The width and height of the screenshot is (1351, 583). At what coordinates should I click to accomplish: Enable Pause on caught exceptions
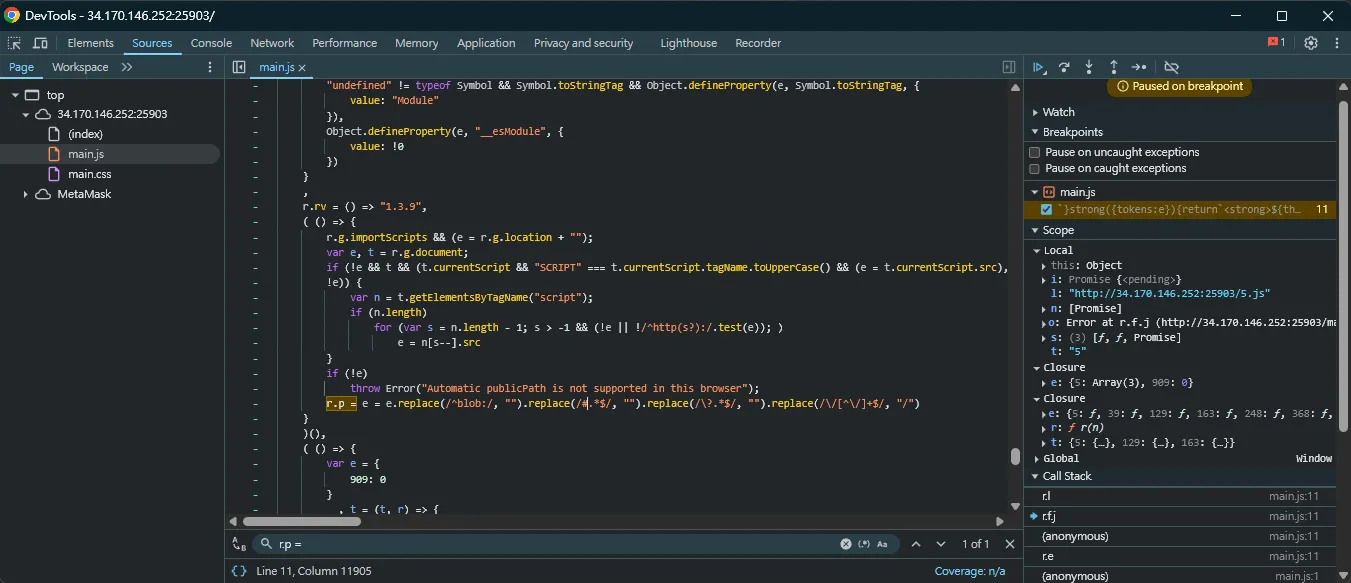click(x=1034, y=168)
